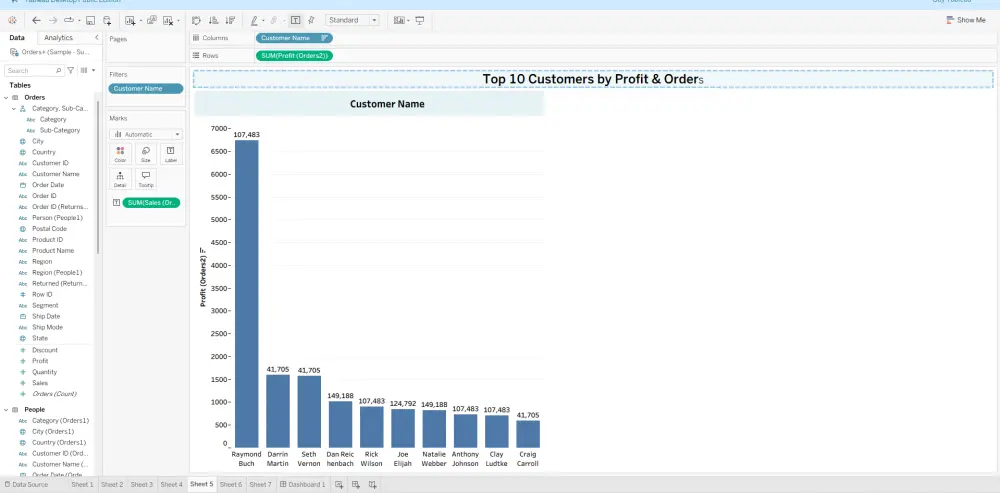The width and height of the screenshot is (1000, 493).
Task: Click New Worksheet icon in bottom tab bar
Action: [x=339, y=485]
